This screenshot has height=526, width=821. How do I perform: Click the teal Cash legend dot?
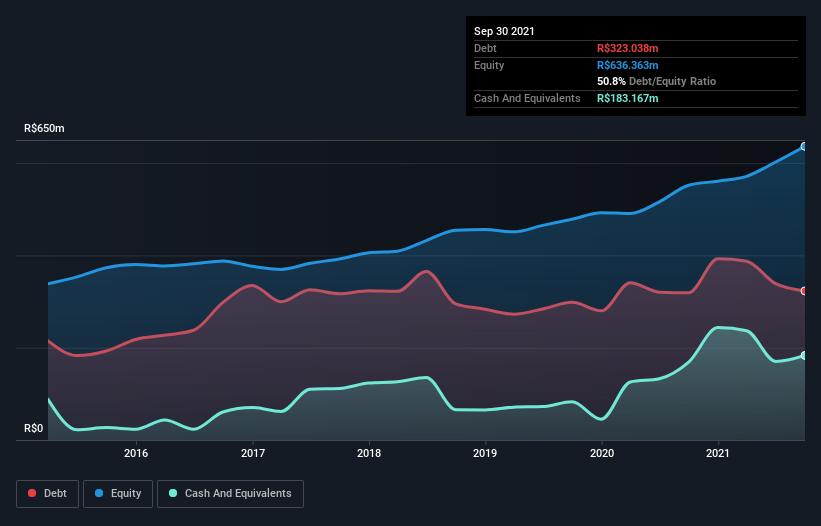(x=173, y=494)
